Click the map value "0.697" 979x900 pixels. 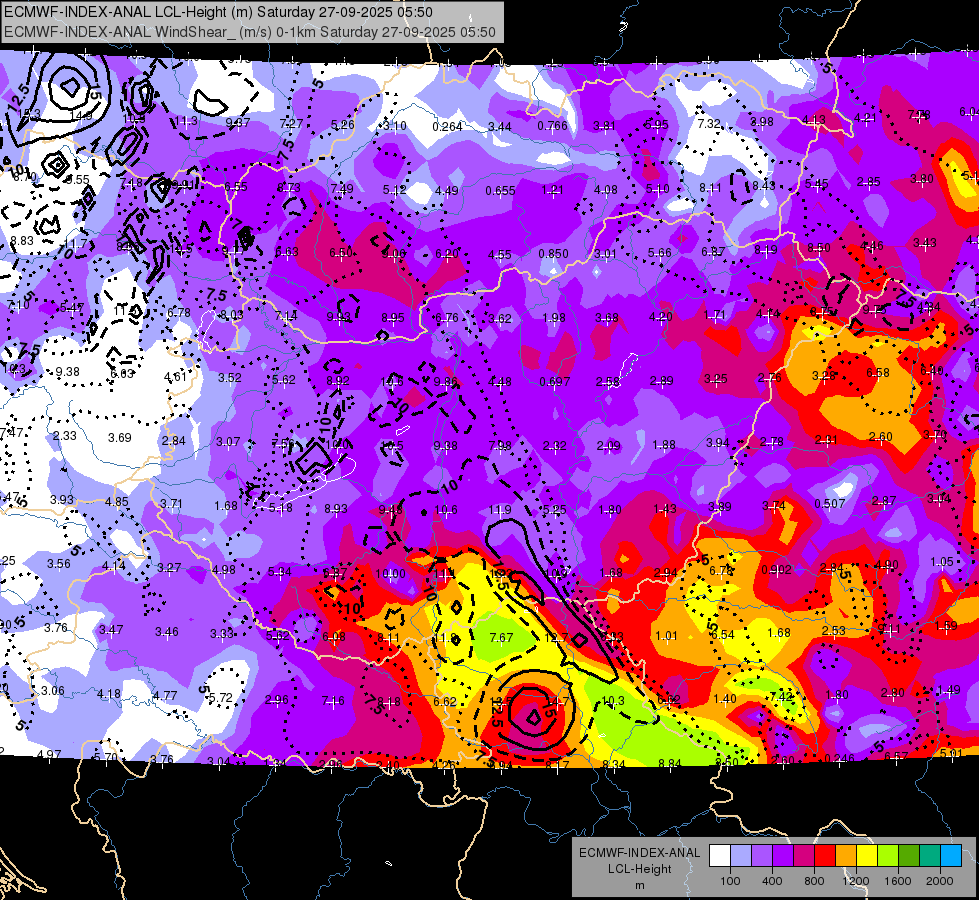pyautogui.click(x=554, y=381)
